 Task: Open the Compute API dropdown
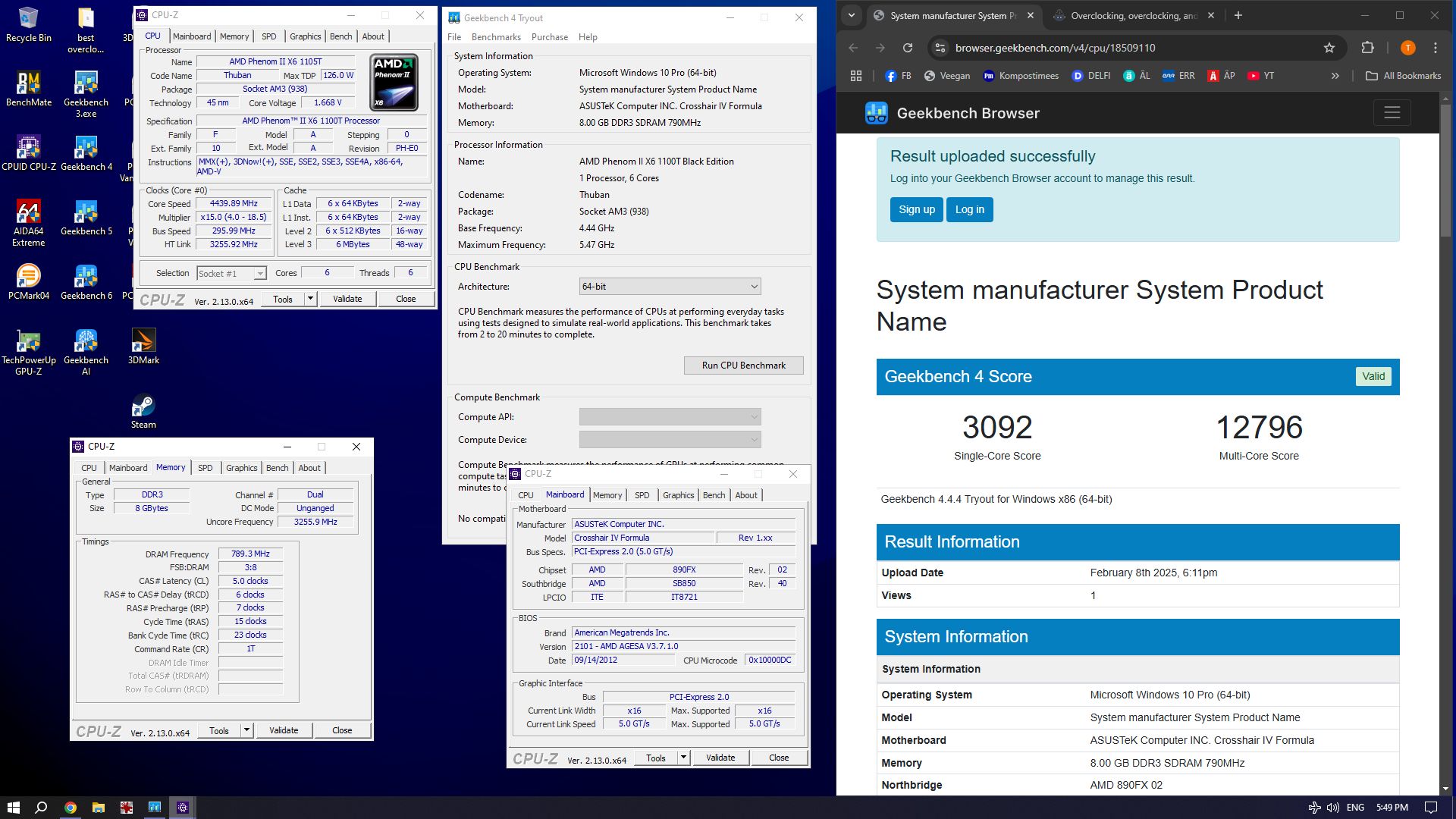670,417
